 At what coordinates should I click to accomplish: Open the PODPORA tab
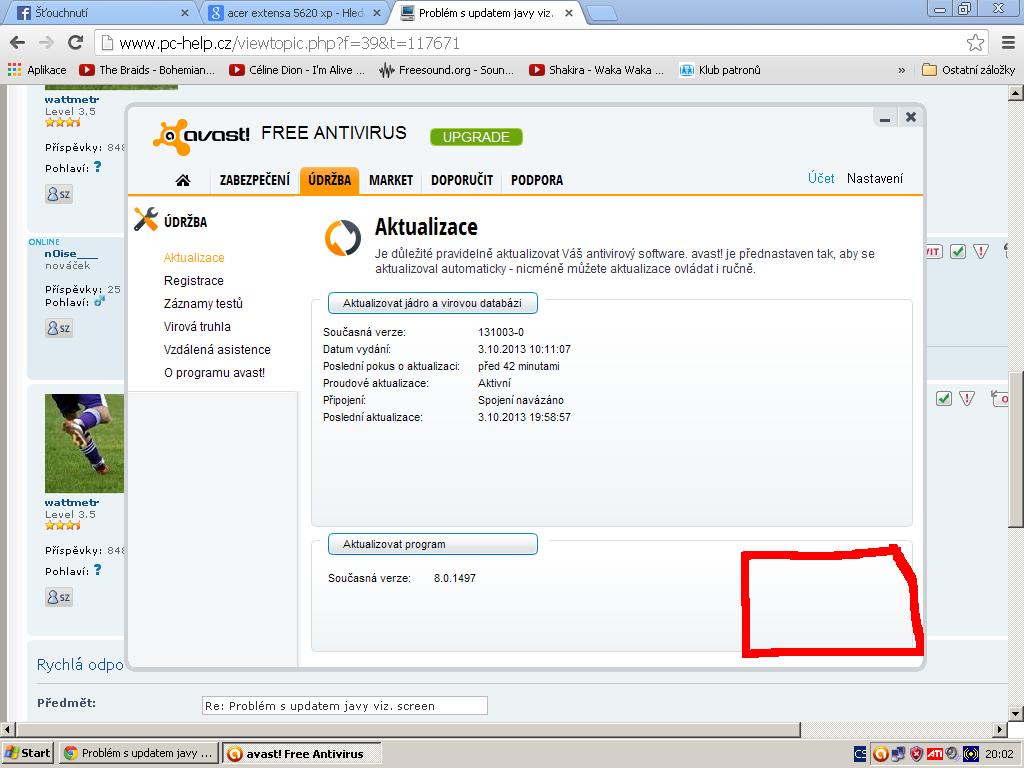[x=537, y=180]
